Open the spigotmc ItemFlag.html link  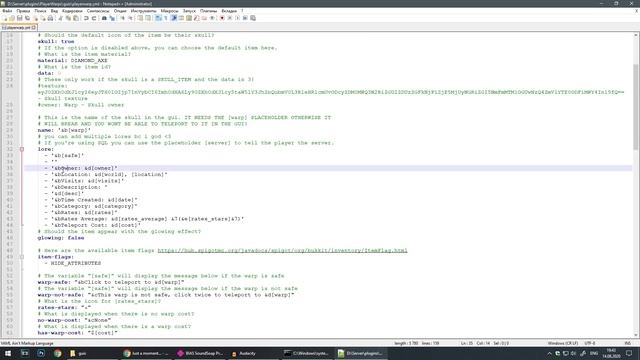pyautogui.click(x=282, y=251)
